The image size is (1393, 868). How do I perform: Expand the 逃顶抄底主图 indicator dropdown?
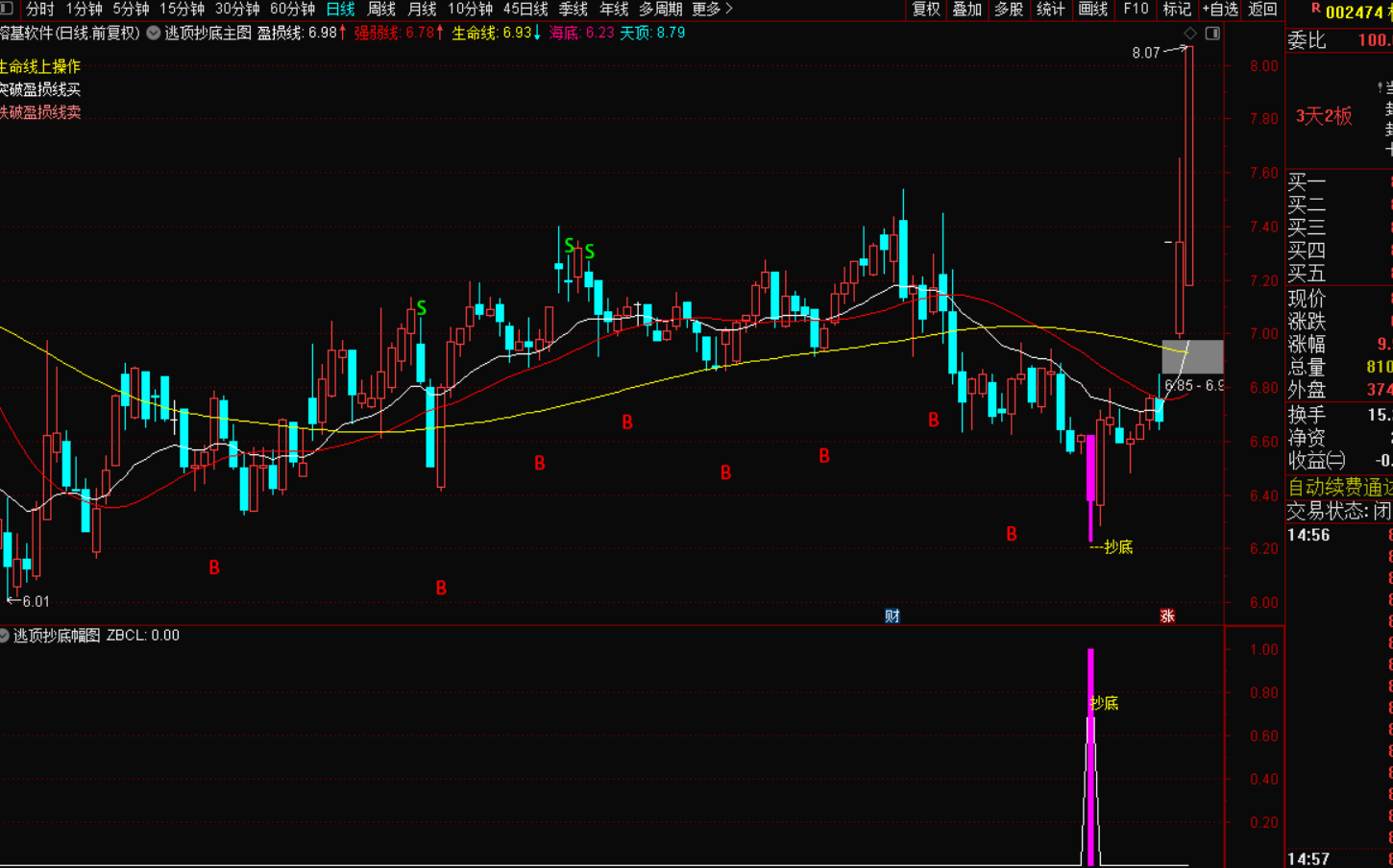(x=154, y=34)
